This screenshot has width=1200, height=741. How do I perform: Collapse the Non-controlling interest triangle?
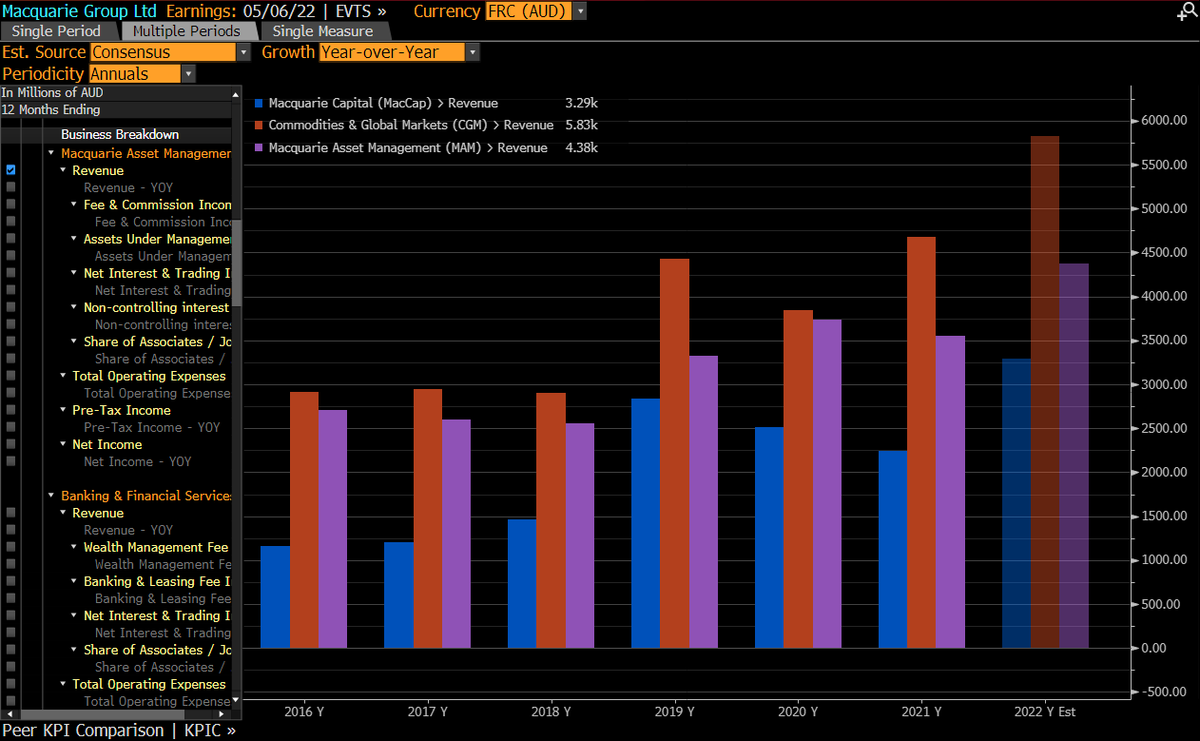74,308
